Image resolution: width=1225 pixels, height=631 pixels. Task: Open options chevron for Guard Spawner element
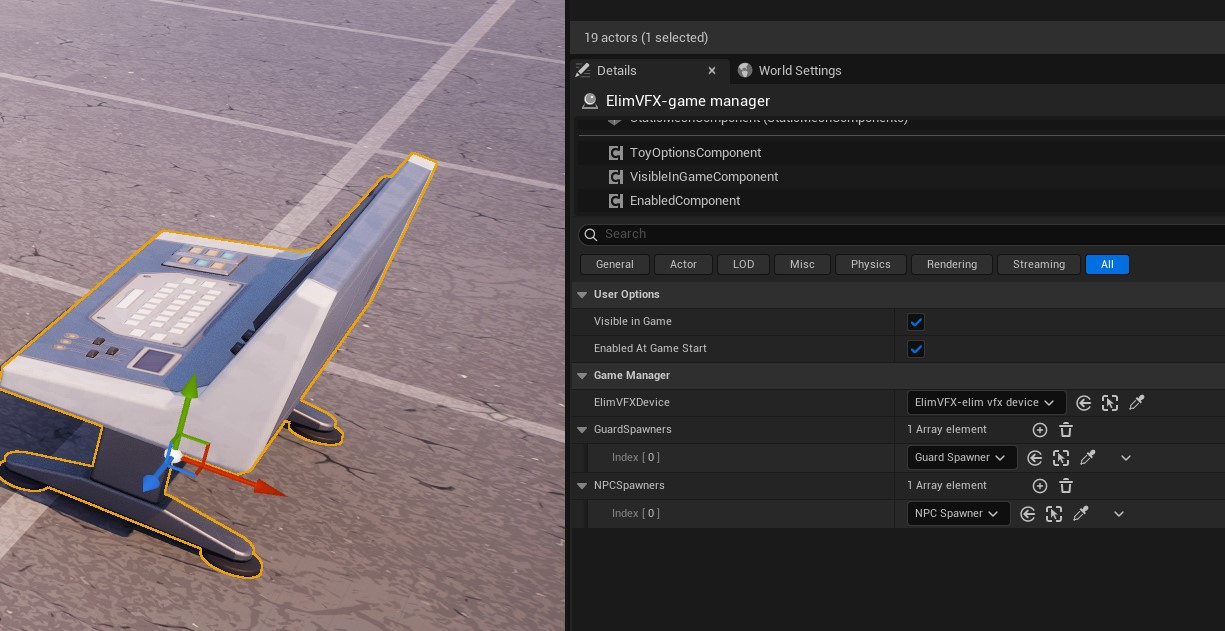click(x=1126, y=458)
